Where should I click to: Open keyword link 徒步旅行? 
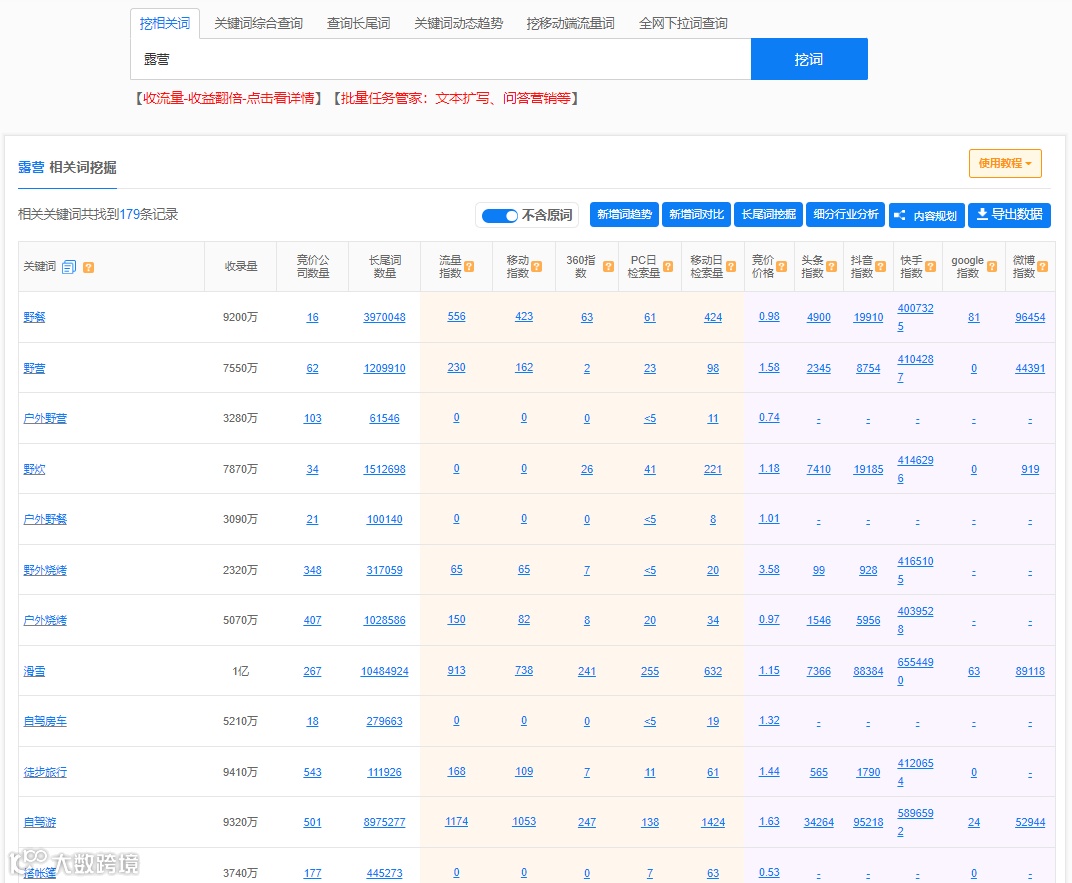tap(45, 772)
